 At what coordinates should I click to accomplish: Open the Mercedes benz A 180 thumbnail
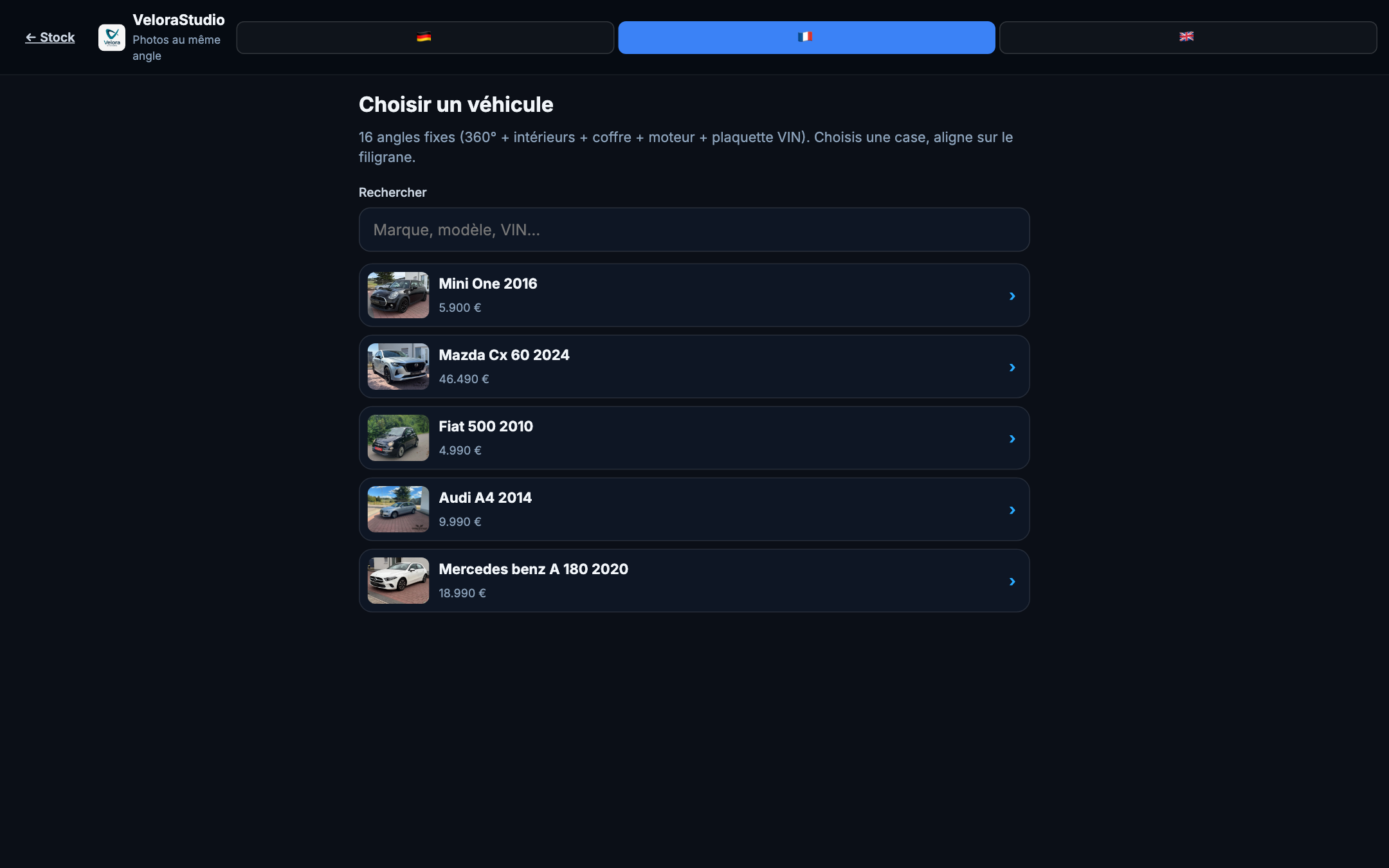398,581
